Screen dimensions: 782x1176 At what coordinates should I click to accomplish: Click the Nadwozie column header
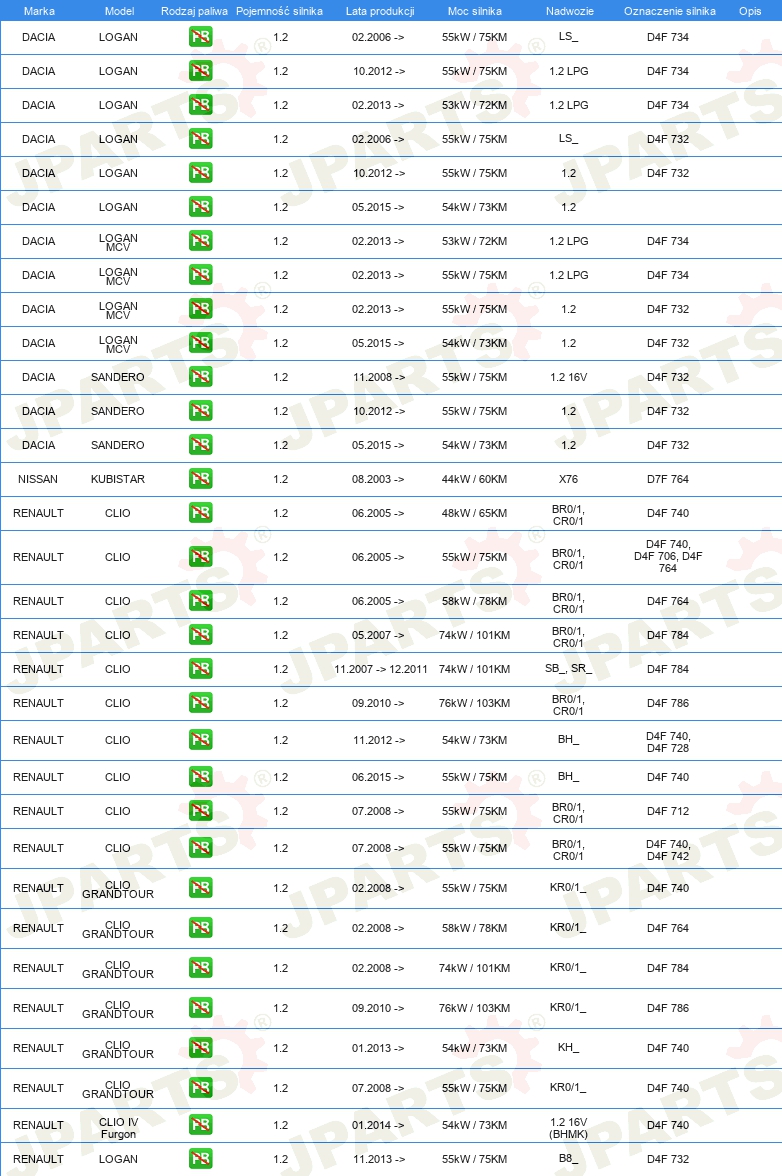coord(570,10)
